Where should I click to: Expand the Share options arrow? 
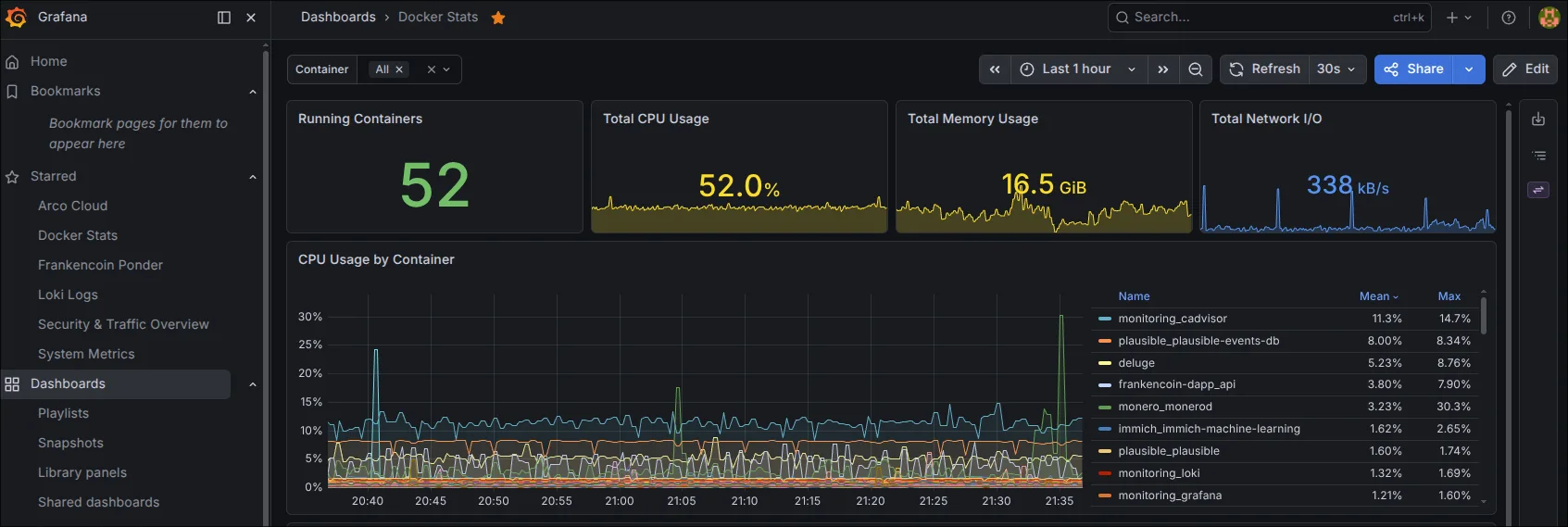pos(1469,69)
